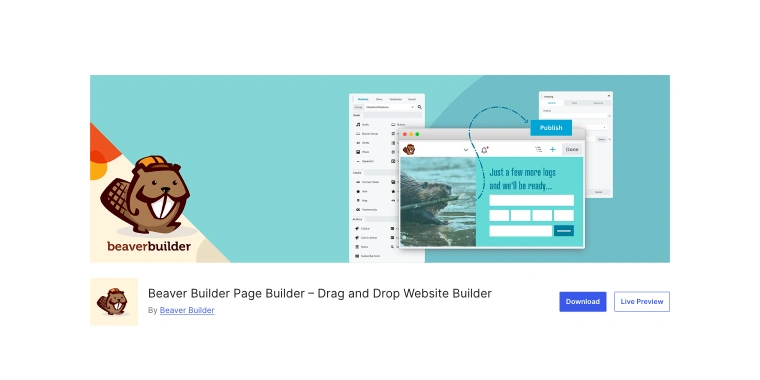Switch to the Templates tab
The width and height of the screenshot is (760, 380).
coord(395,99)
